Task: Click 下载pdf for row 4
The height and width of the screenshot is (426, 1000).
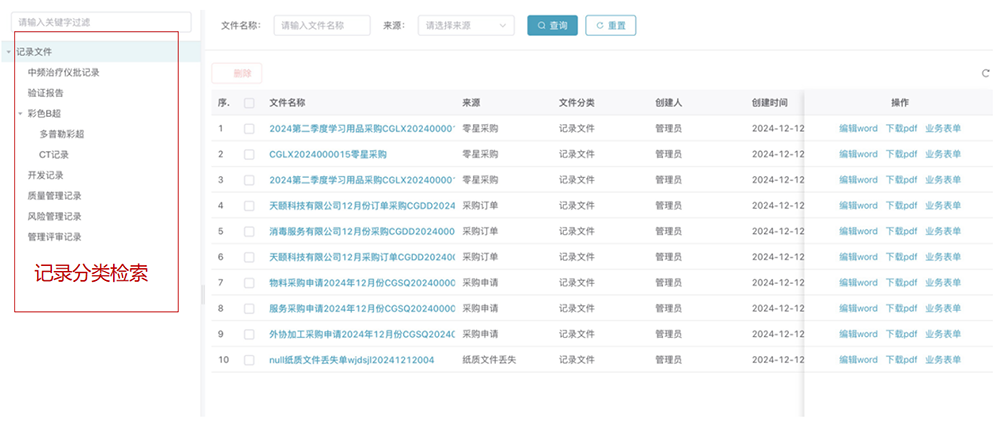Action: tap(901, 206)
